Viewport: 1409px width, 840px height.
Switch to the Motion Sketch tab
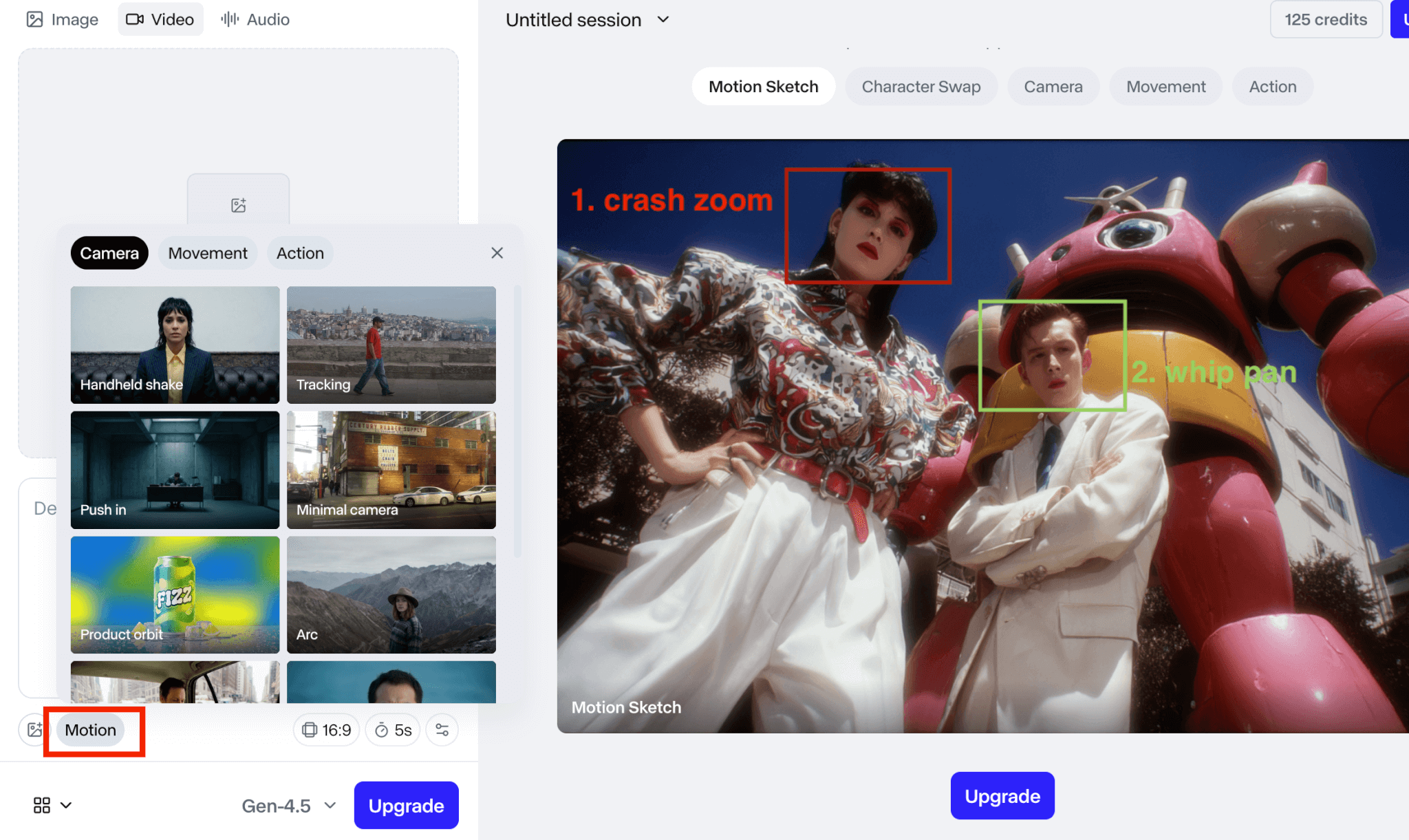pos(763,87)
